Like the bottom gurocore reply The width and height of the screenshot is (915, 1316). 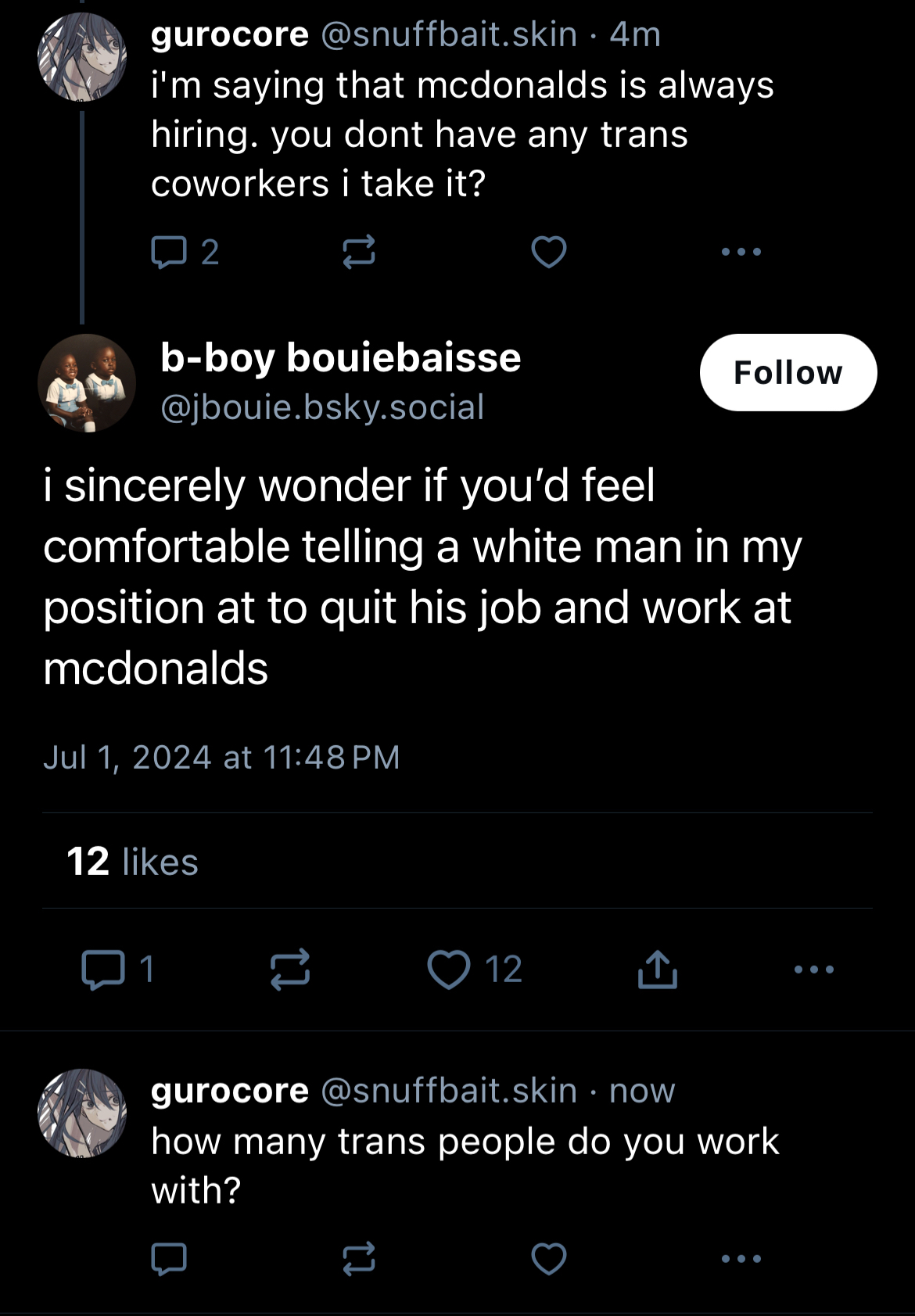(549, 1259)
